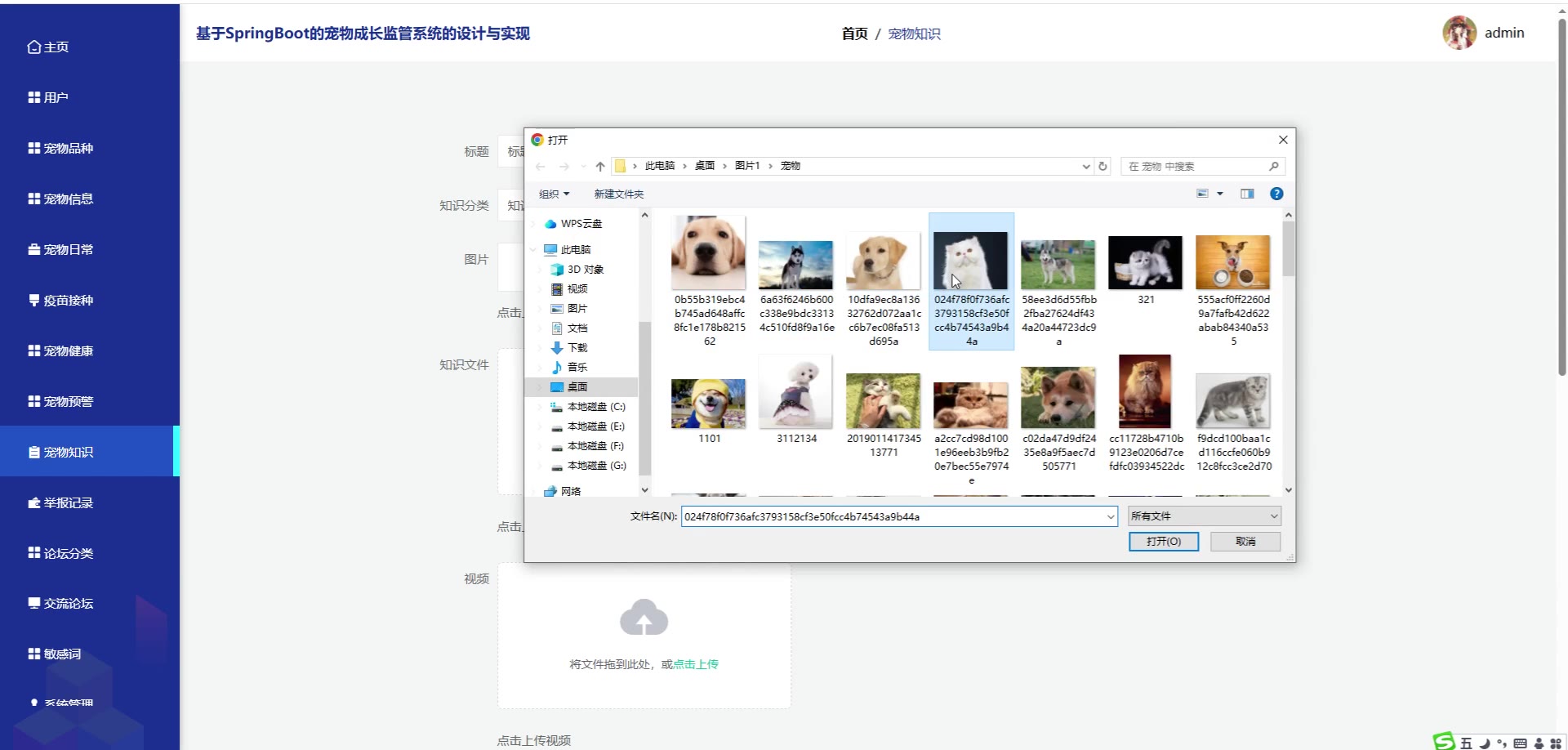Open the 文件名 combo box dropdown arrow
The width and height of the screenshot is (1568, 750).
pos(1111,517)
